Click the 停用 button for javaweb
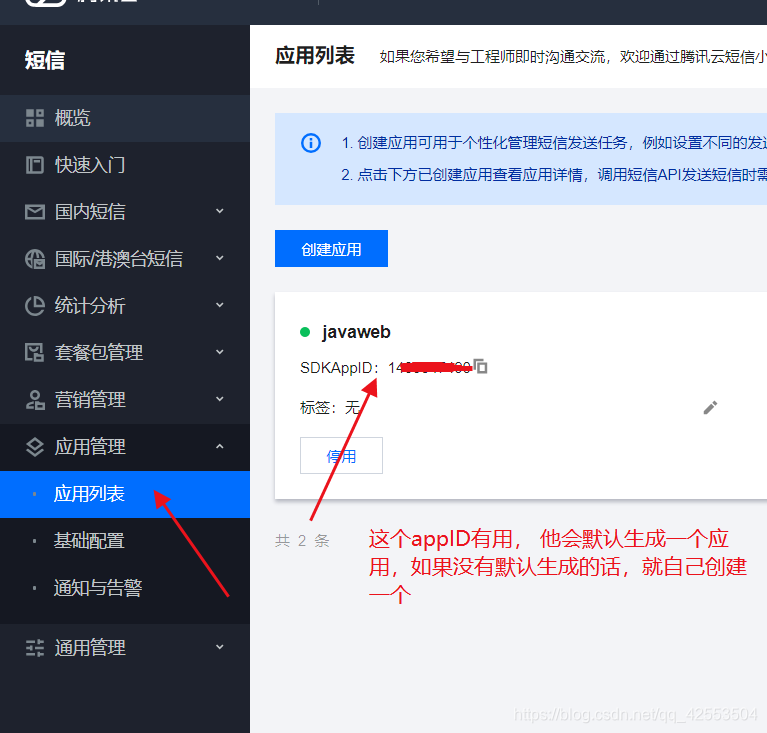This screenshot has height=733, width=767. [x=341, y=456]
